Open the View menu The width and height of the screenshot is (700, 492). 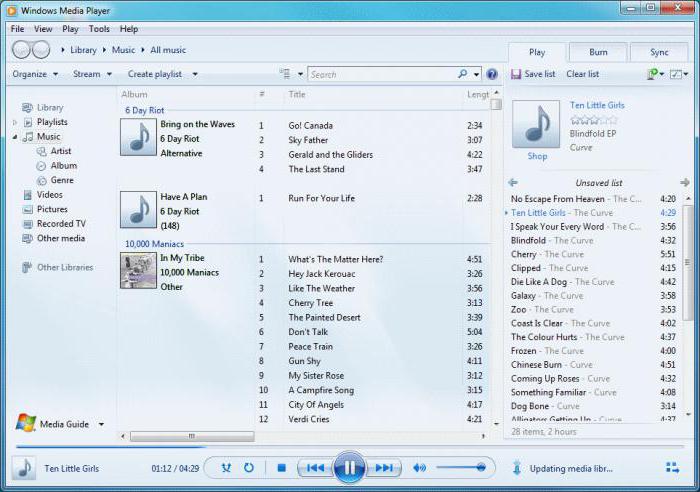click(x=43, y=29)
